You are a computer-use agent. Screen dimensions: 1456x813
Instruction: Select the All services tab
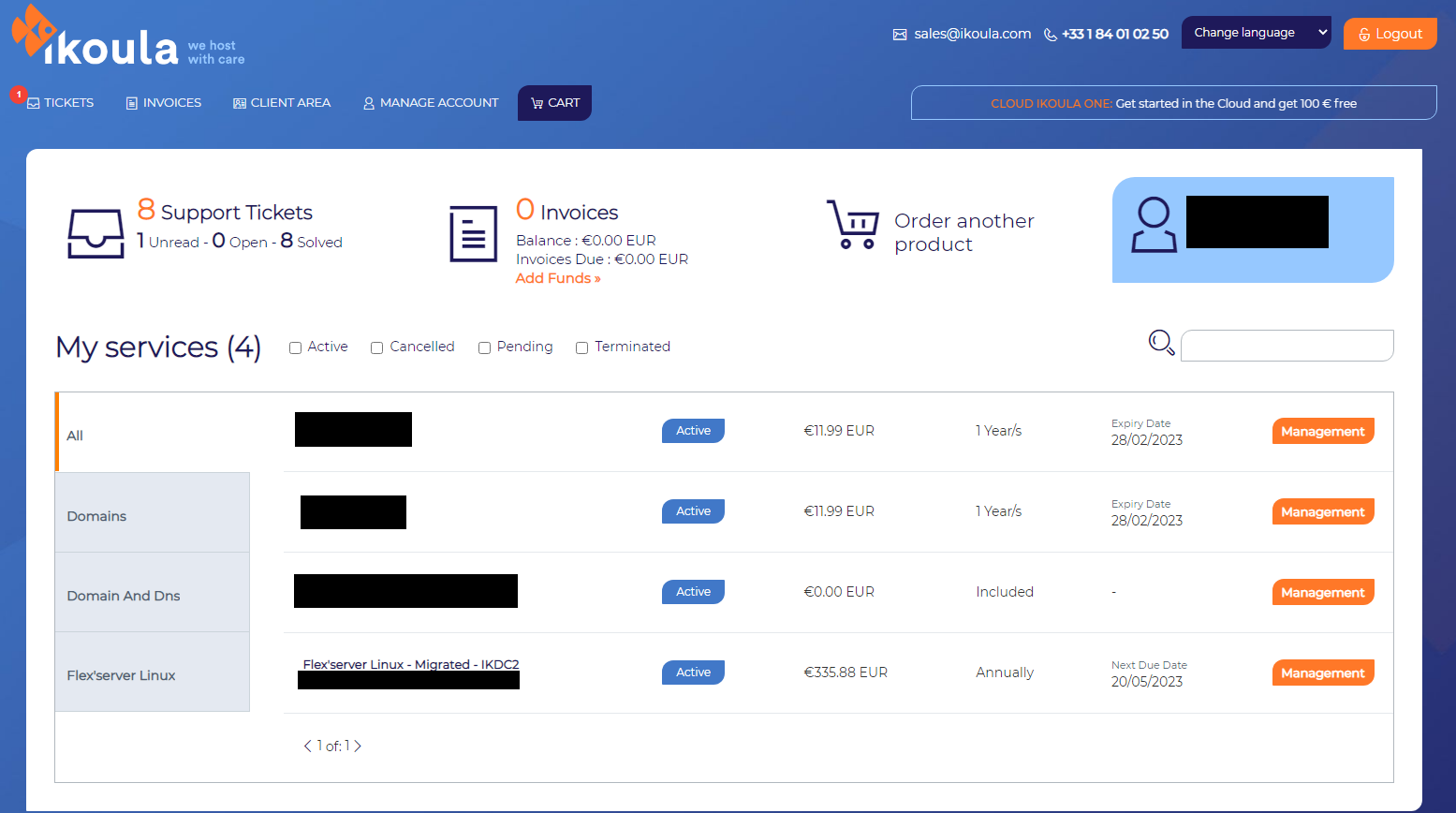153,433
